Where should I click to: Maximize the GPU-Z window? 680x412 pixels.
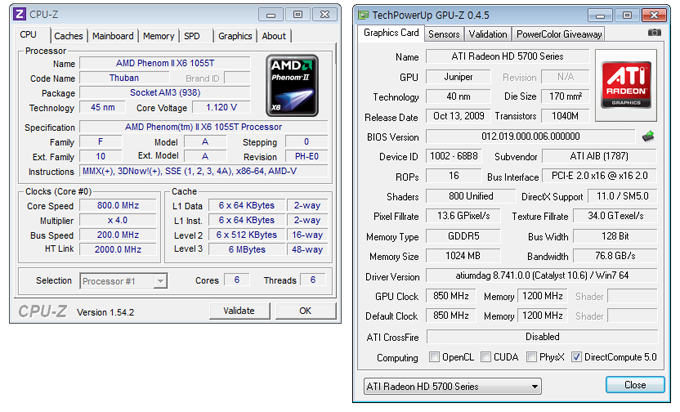pos(627,15)
